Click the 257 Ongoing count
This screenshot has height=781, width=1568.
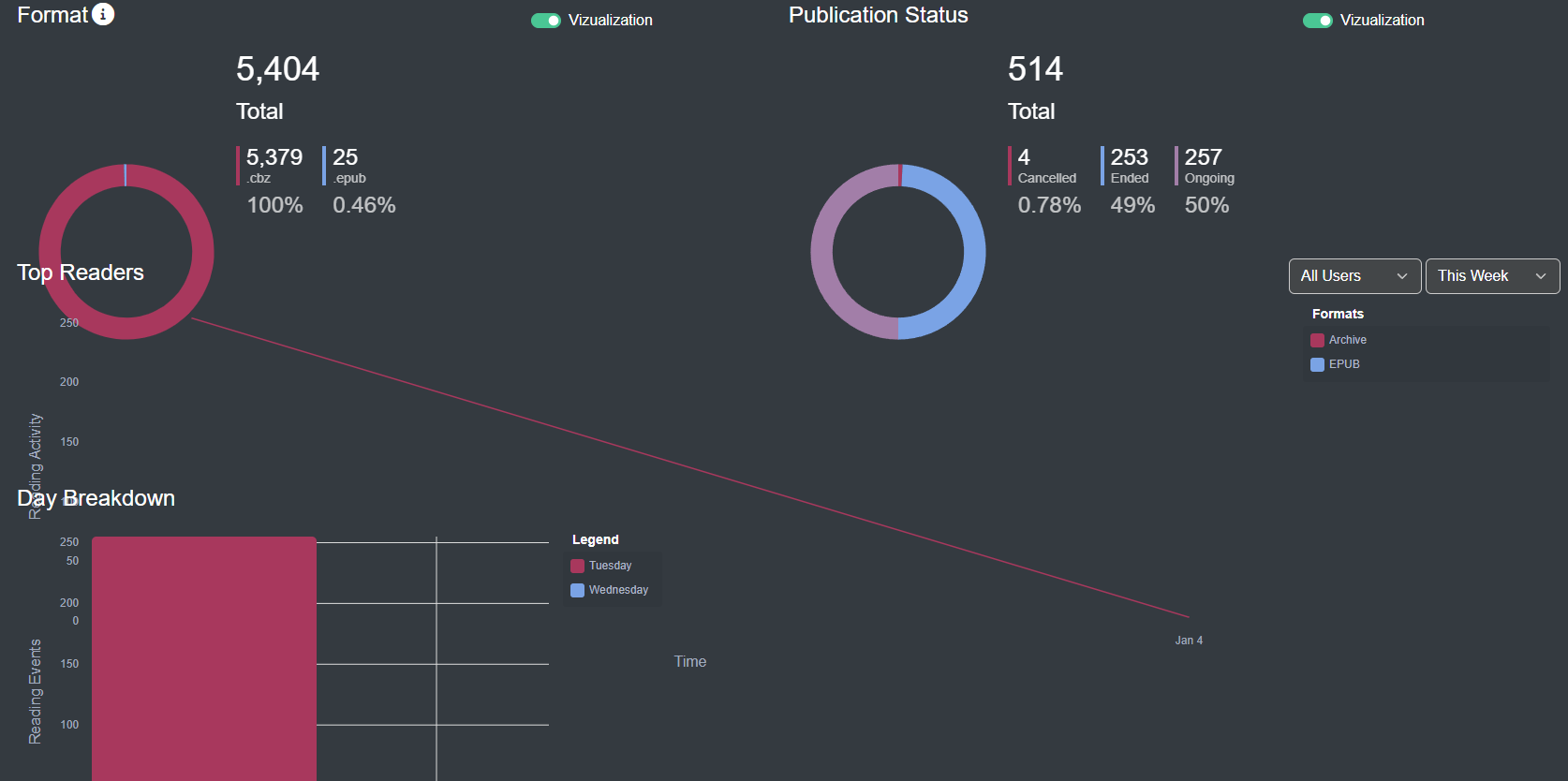[1204, 157]
